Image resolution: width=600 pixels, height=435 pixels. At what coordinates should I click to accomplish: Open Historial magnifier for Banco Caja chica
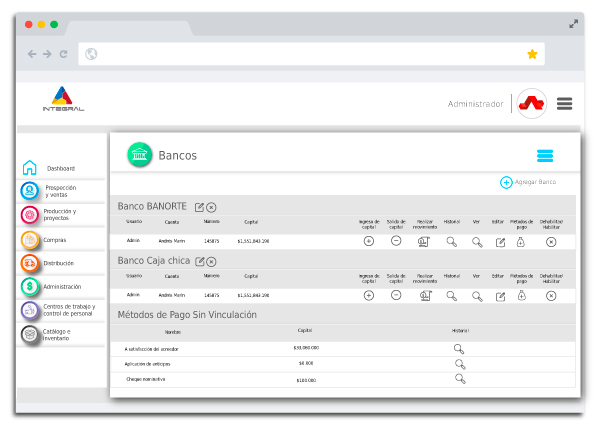pyautogui.click(x=452, y=295)
